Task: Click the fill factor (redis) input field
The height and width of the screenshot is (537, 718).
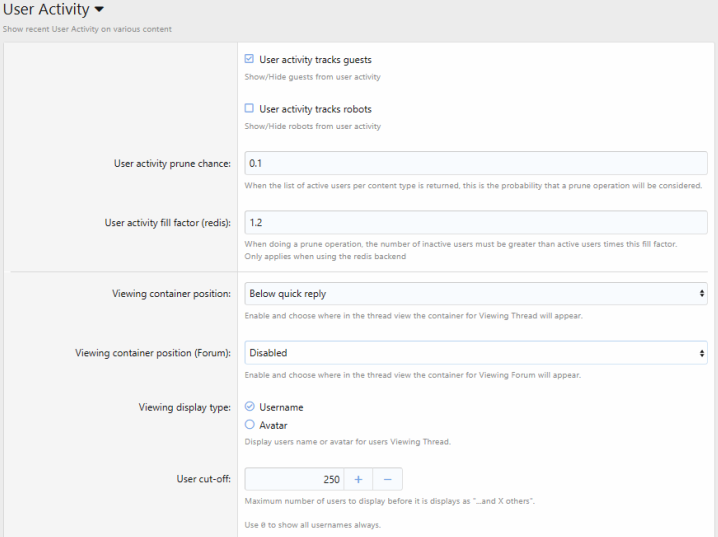Action: tap(475, 222)
